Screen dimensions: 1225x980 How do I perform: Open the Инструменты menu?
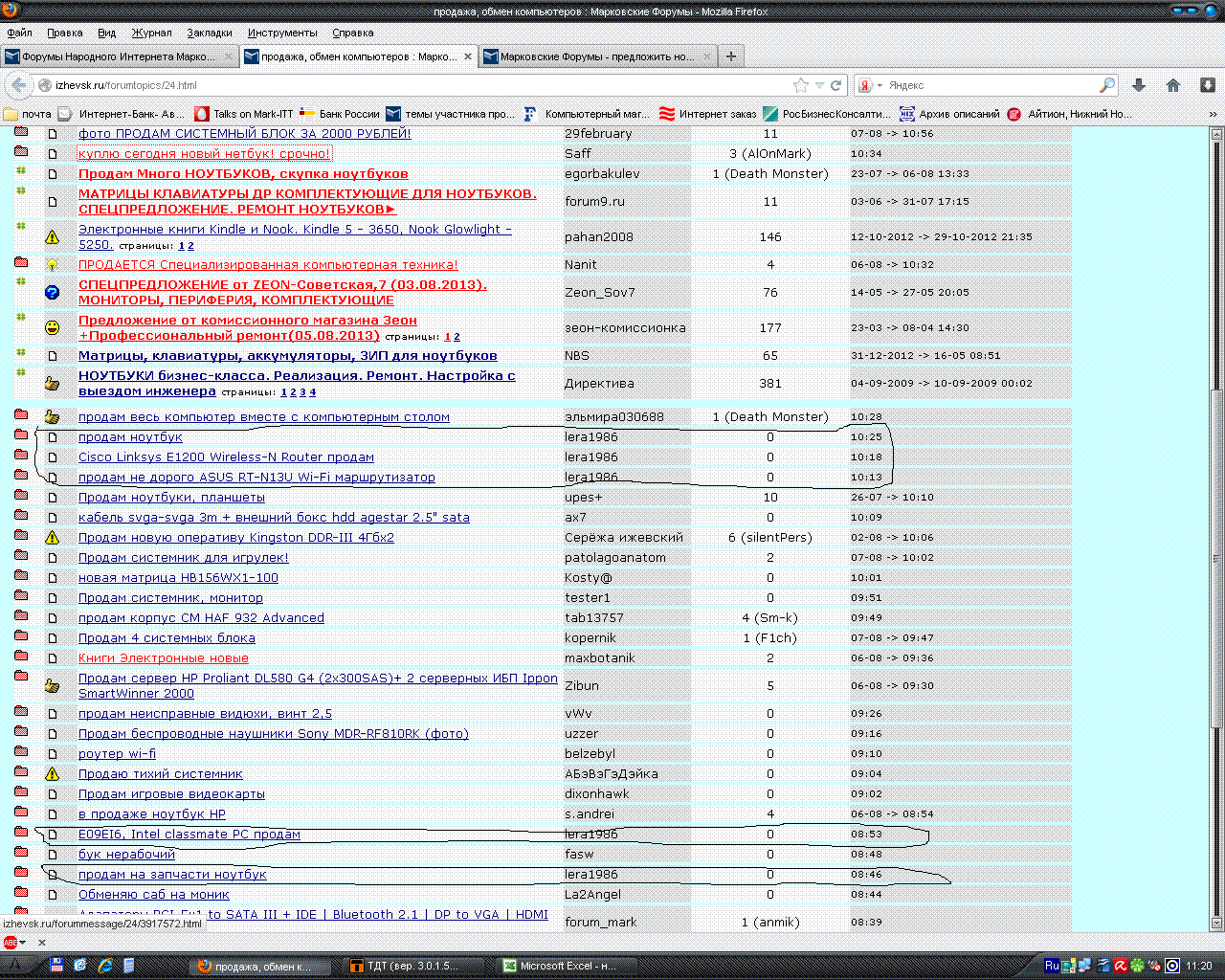[x=282, y=33]
